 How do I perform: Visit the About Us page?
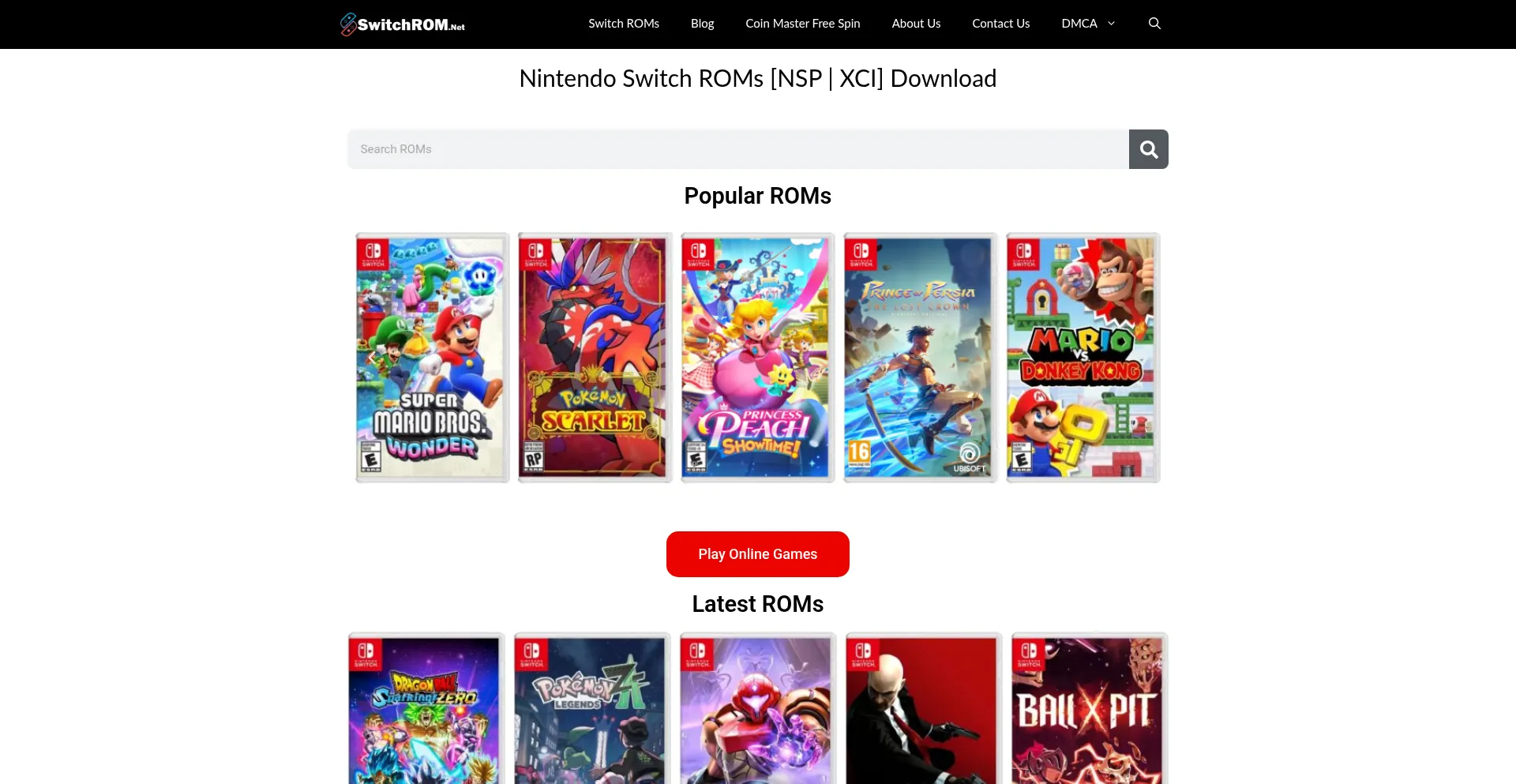click(x=916, y=24)
